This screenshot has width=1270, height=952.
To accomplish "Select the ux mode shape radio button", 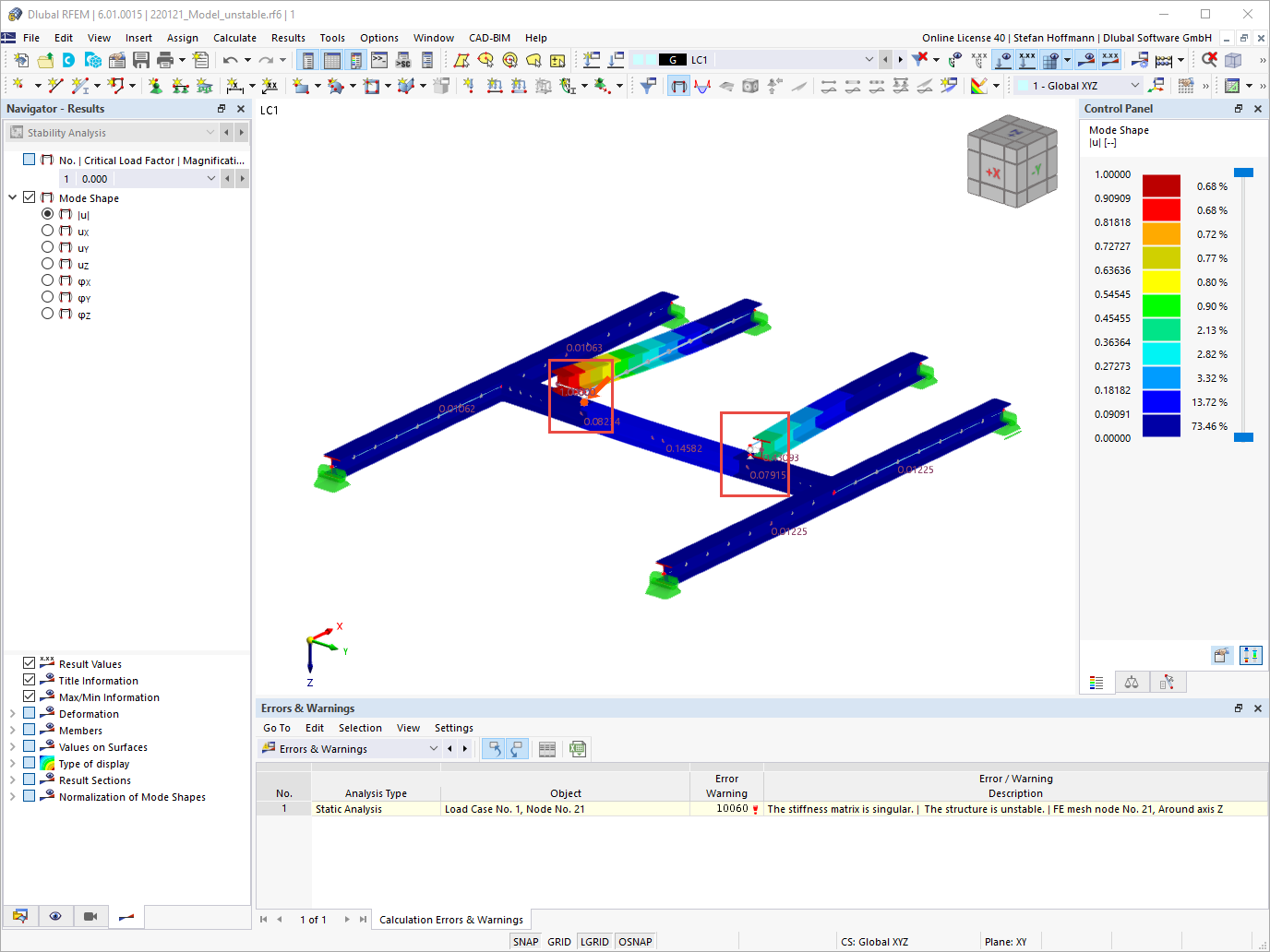I will (x=48, y=231).
